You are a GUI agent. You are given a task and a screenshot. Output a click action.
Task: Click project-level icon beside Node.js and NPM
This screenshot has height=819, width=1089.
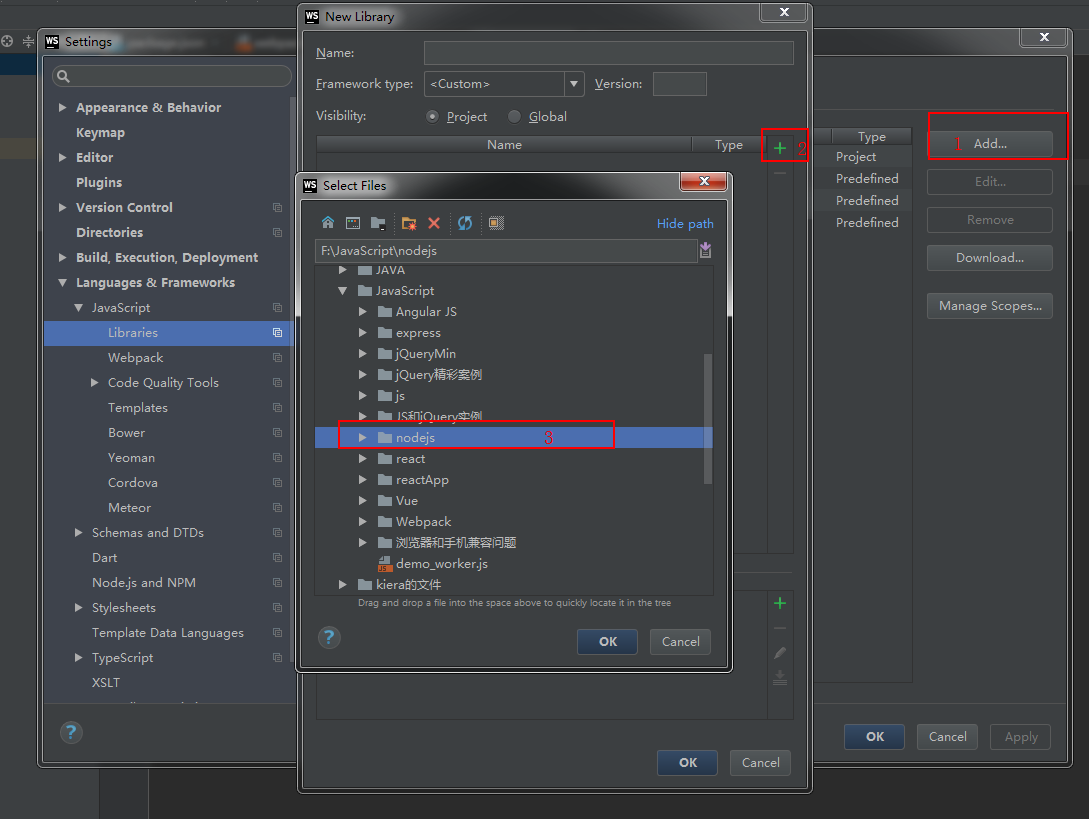(x=277, y=583)
